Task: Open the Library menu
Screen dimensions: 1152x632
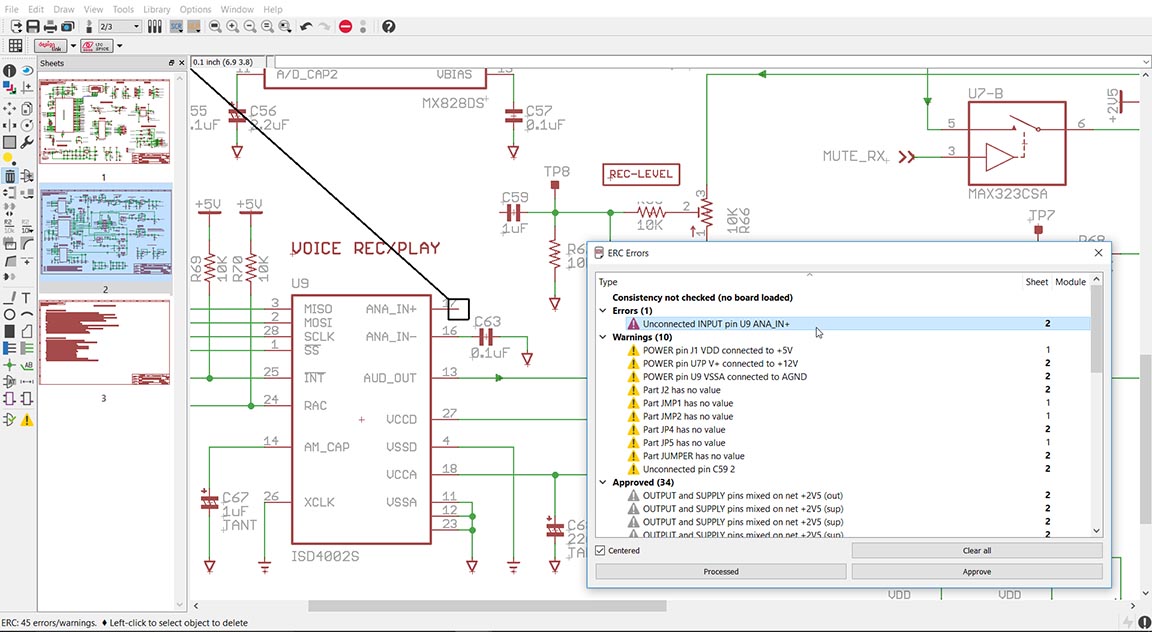Action: [157, 9]
